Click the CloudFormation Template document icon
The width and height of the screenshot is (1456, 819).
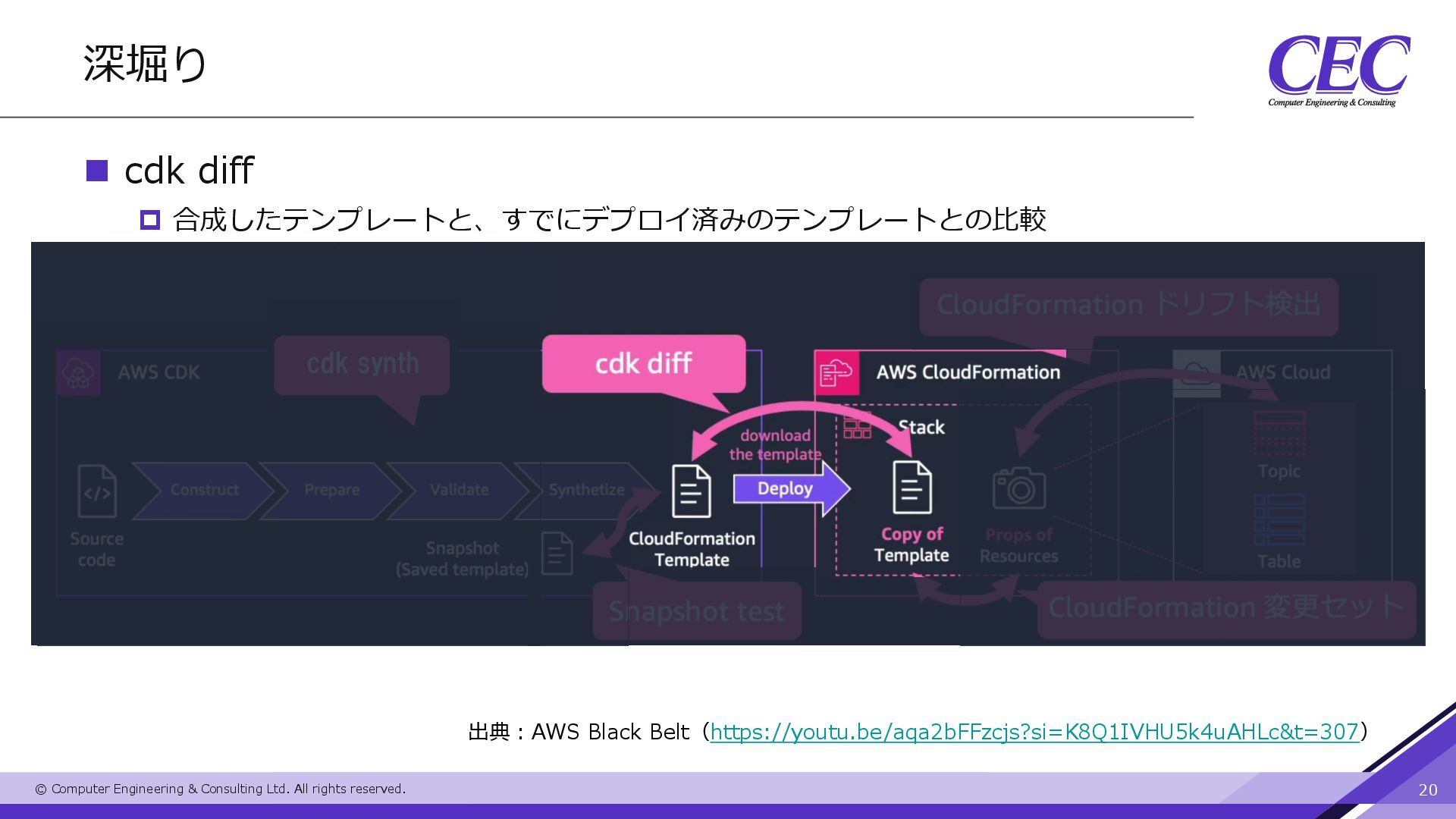[x=691, y=491]
